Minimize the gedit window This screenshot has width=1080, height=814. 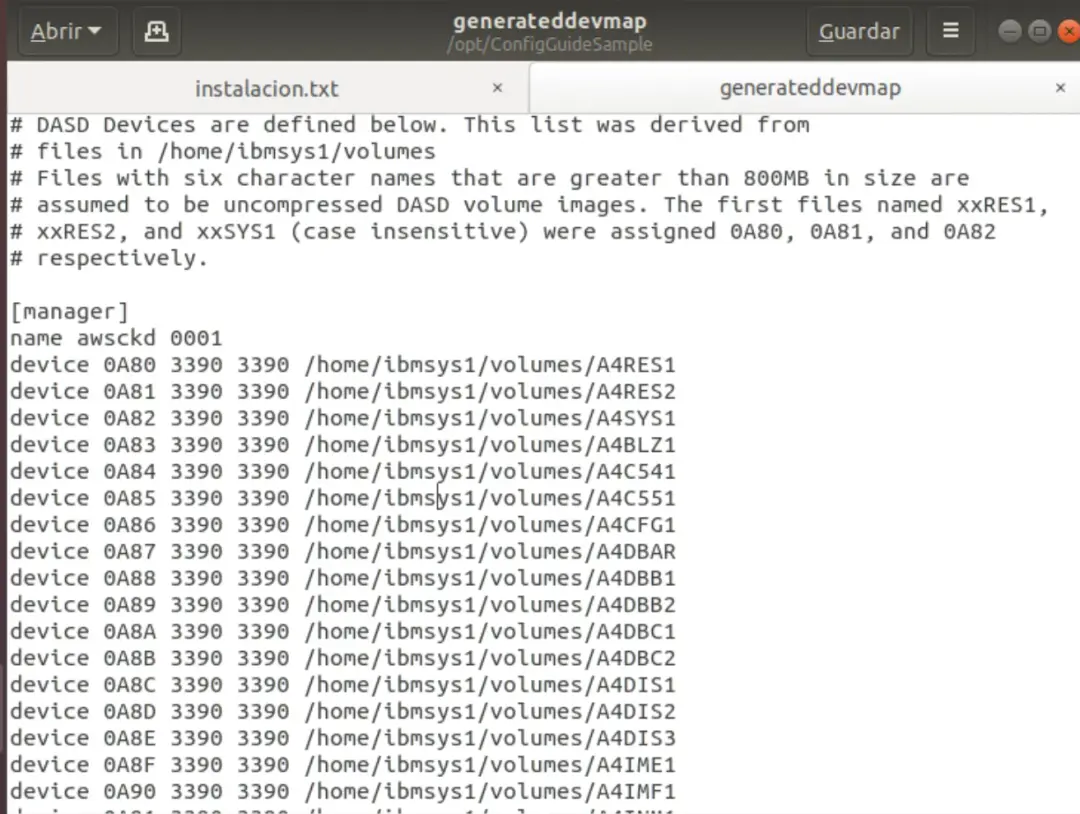(1010, 31)
